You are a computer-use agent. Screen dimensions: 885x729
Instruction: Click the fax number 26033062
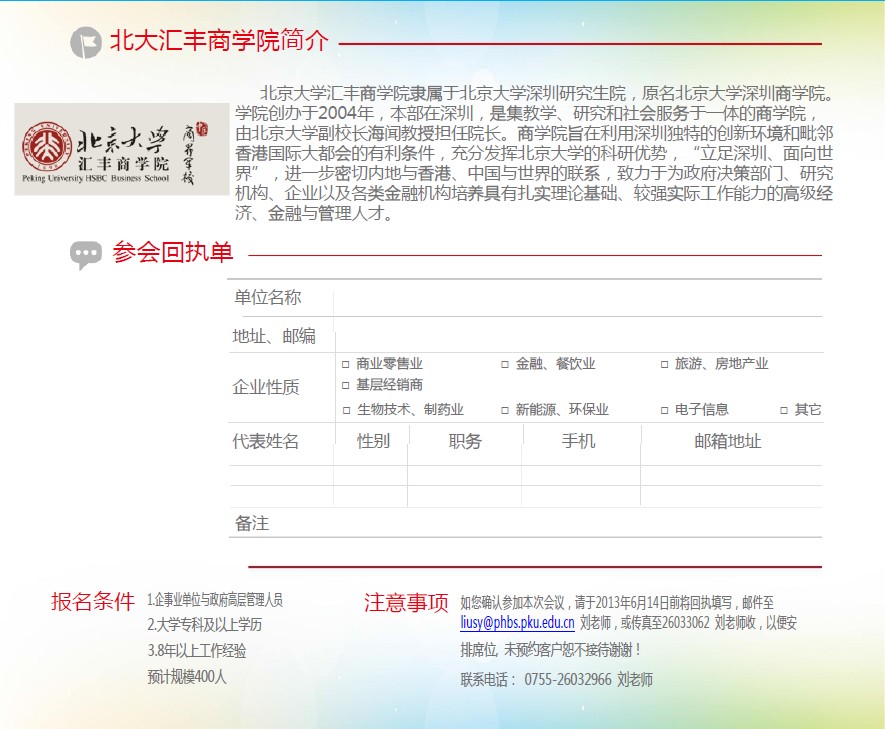tap(686, 623)
